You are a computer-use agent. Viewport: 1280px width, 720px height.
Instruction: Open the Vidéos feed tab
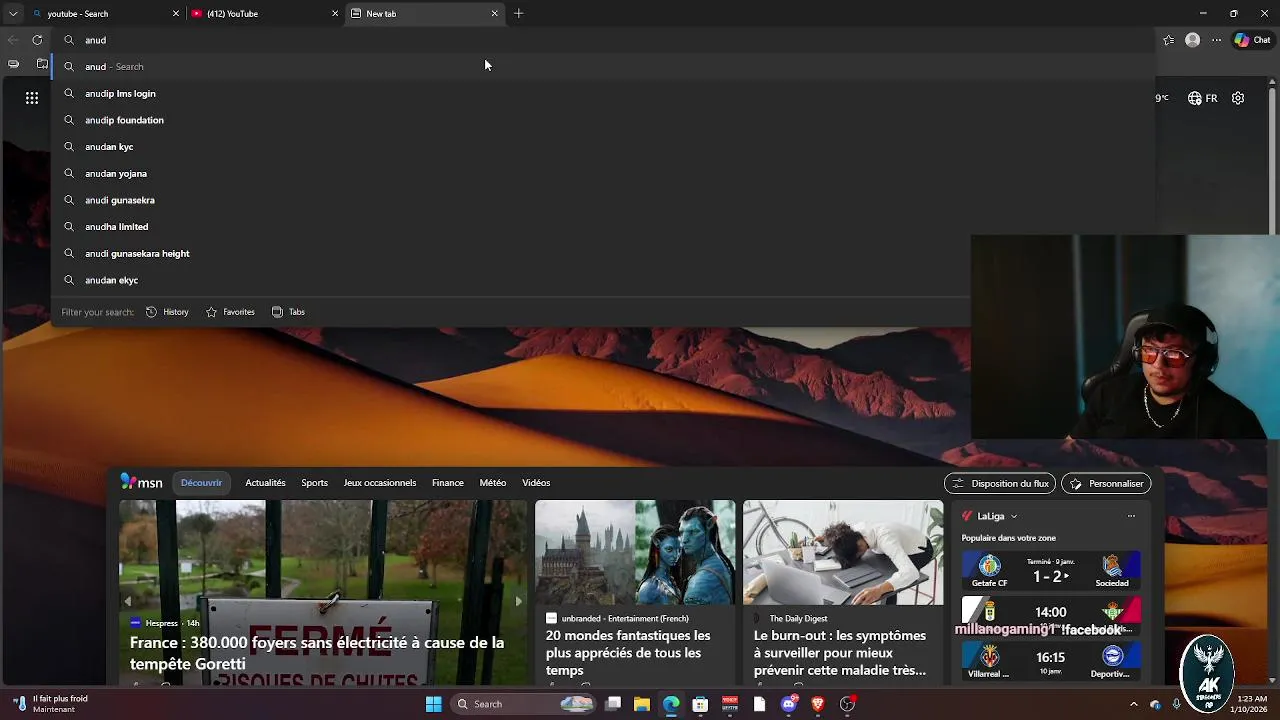(536, 483)
